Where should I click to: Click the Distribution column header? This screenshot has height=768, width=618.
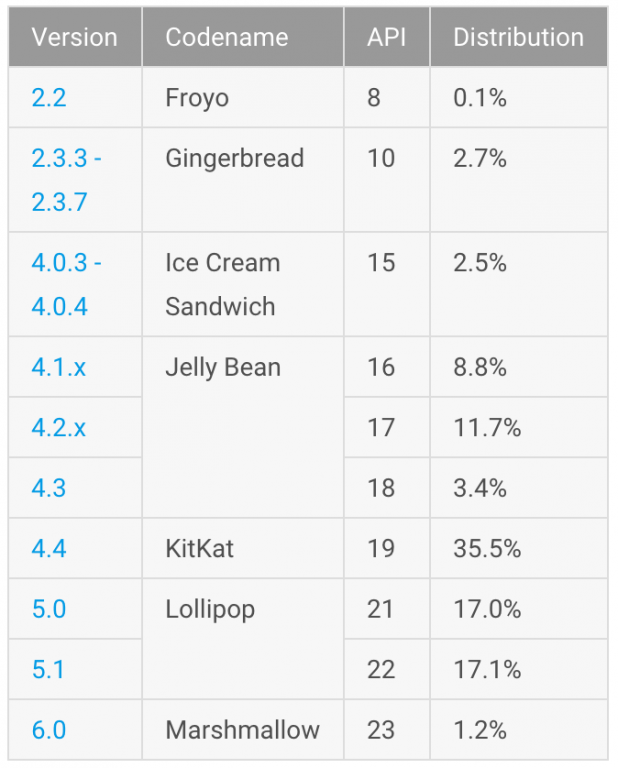[x=518, y=38]
